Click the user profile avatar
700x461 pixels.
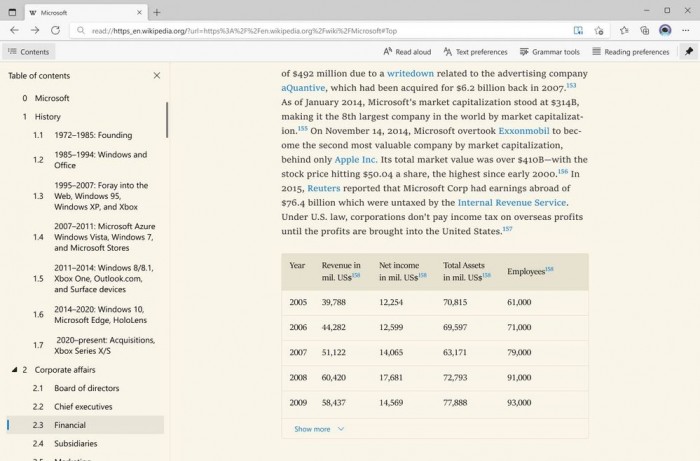665,30
